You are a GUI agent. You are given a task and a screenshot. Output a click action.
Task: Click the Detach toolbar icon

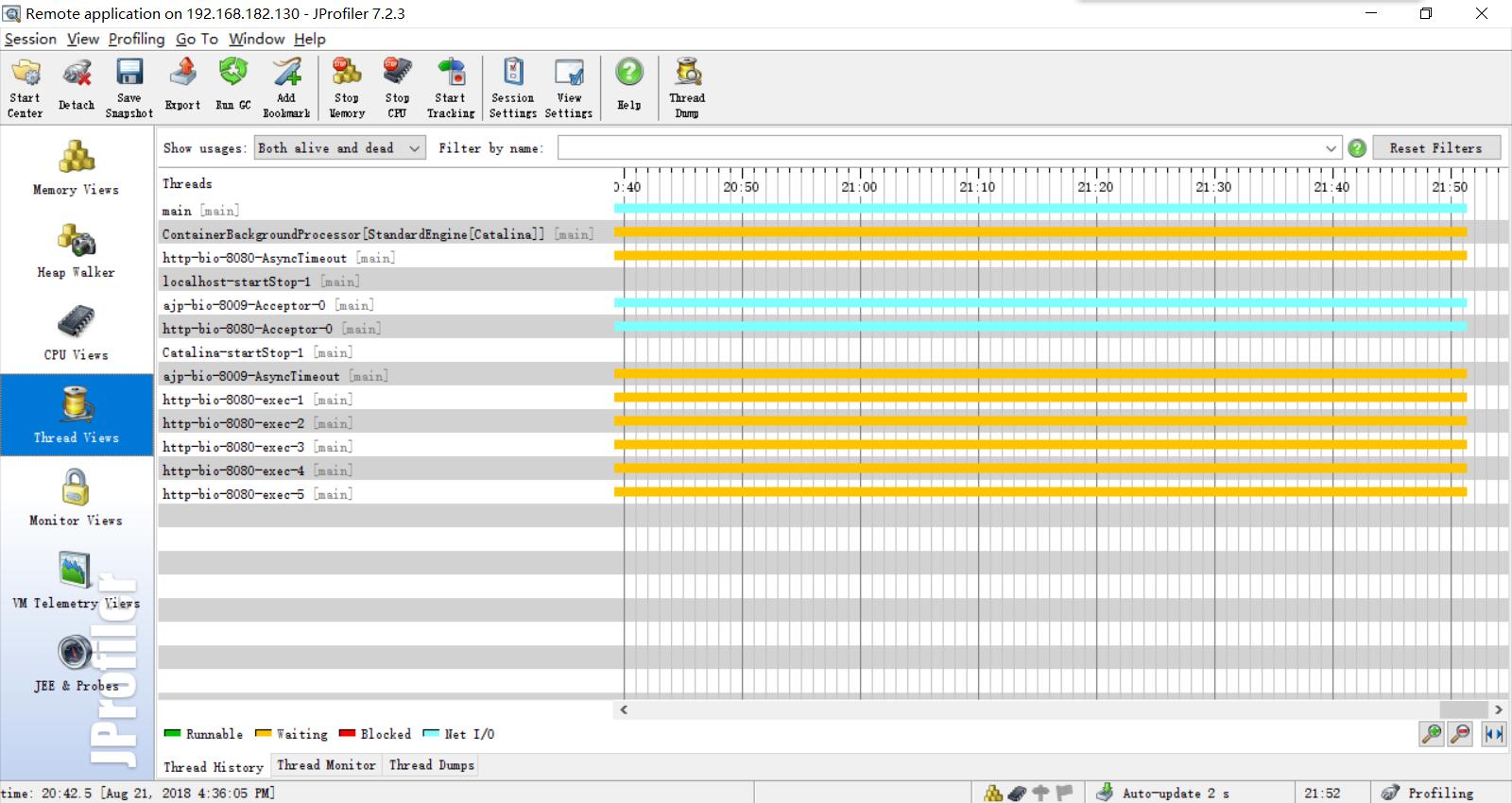coord(77,88)
